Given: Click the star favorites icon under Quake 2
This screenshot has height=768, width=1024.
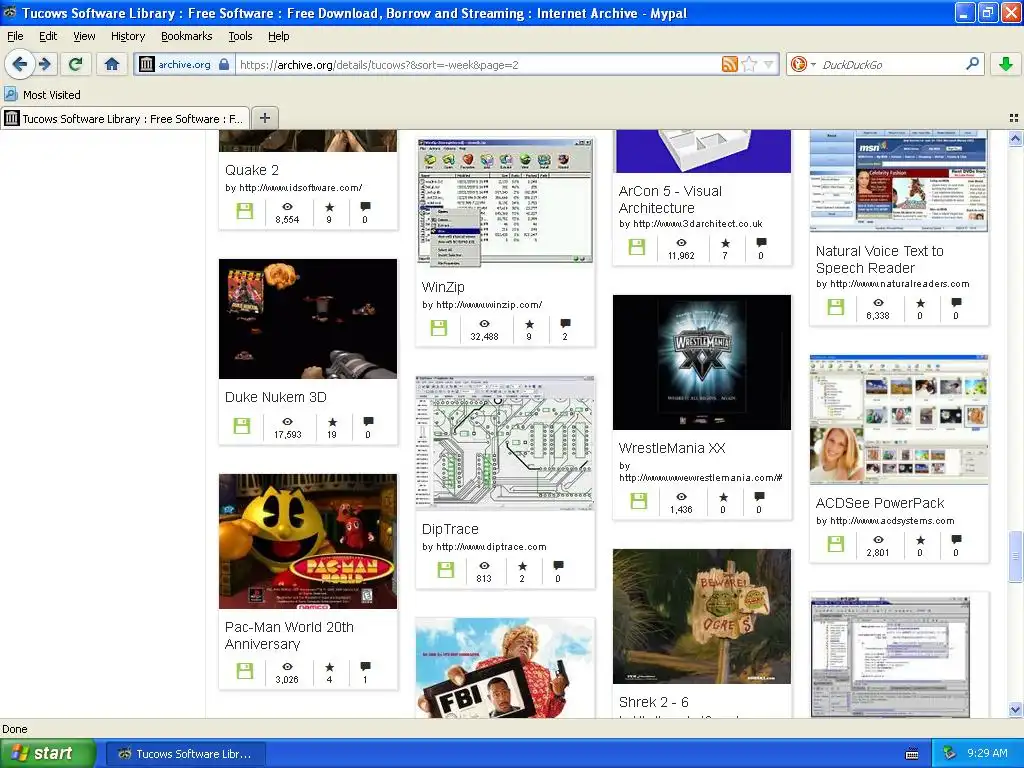Looking at the screenshot, I should [x=329, y=207].
